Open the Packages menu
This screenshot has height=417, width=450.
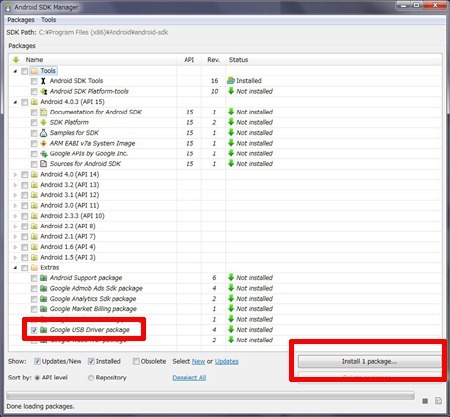[x=21, y=20]
